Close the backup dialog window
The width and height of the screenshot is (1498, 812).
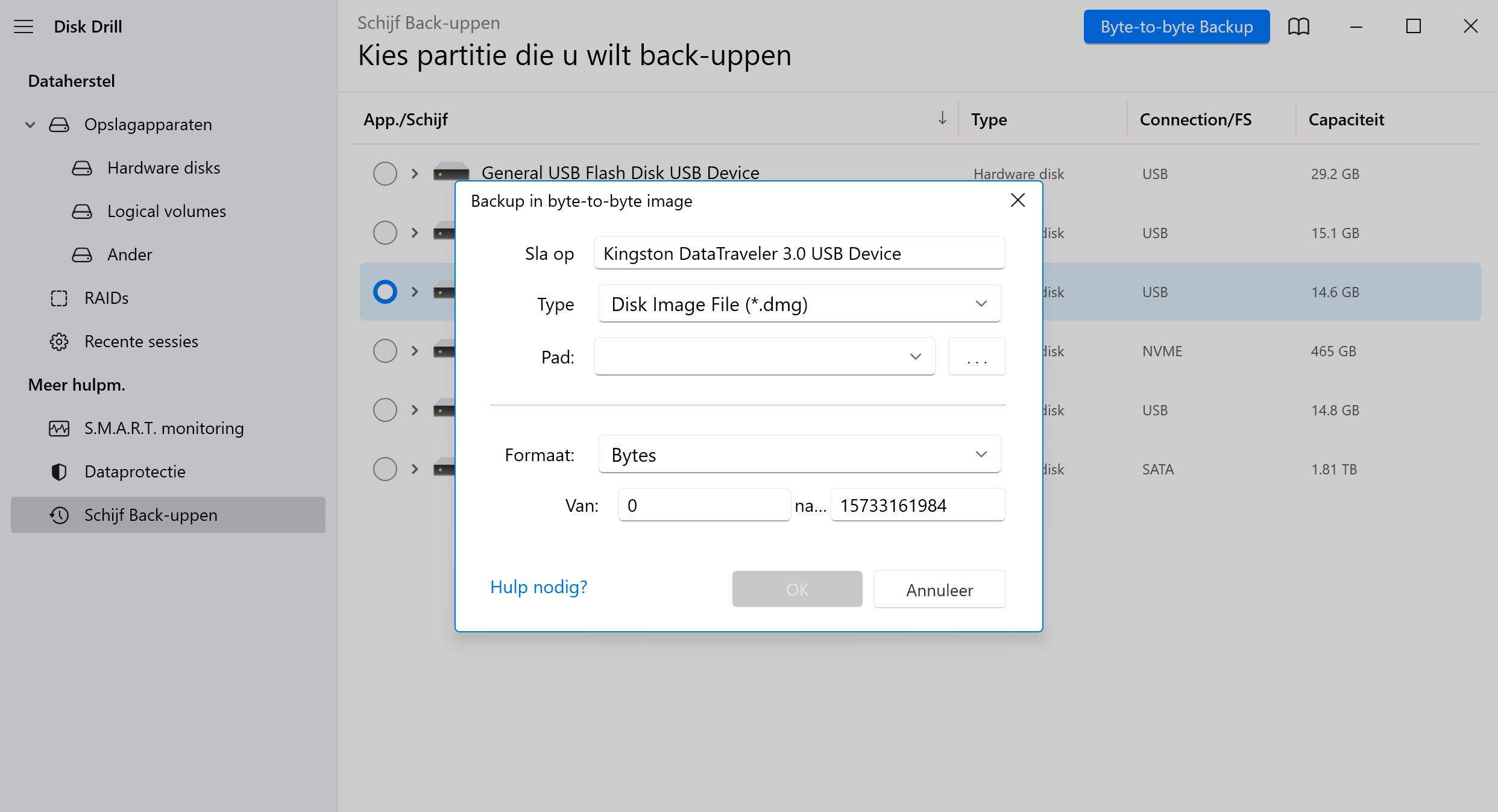point(1018,201)
